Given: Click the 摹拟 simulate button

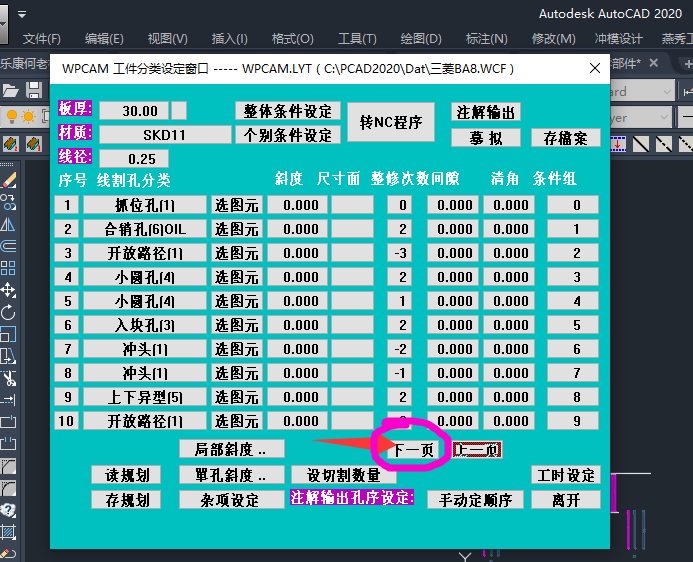Looking at the screenshot, I should pos(486,138).
